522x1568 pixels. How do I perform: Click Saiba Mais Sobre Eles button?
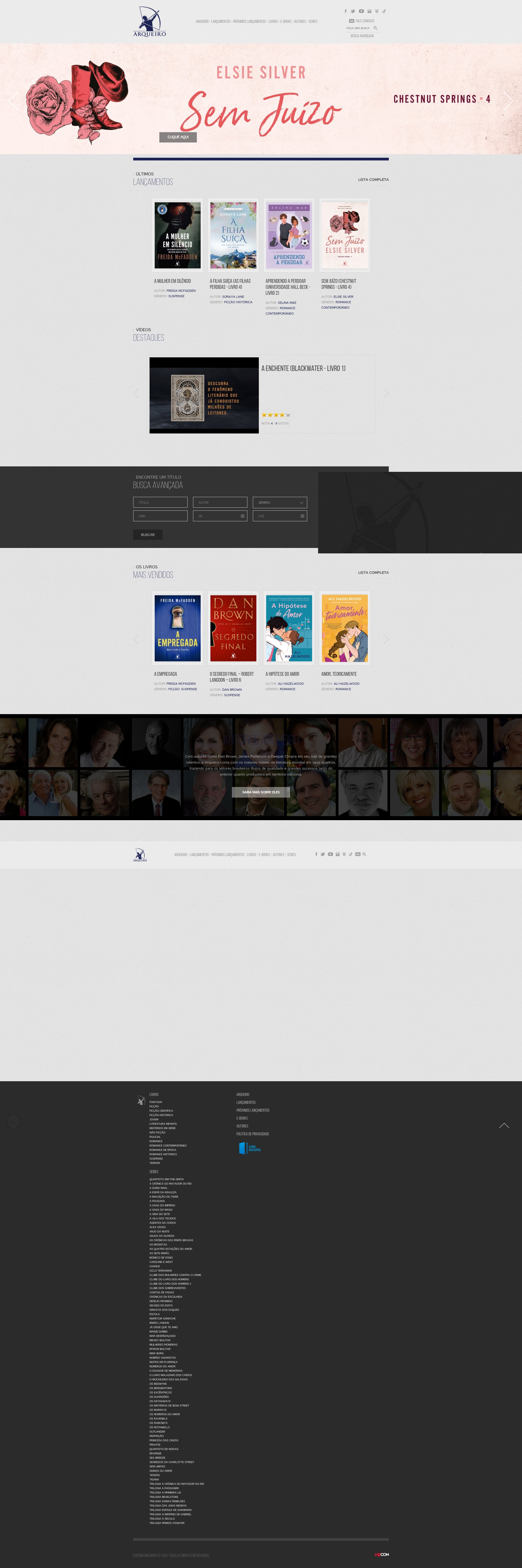[261, 792]
